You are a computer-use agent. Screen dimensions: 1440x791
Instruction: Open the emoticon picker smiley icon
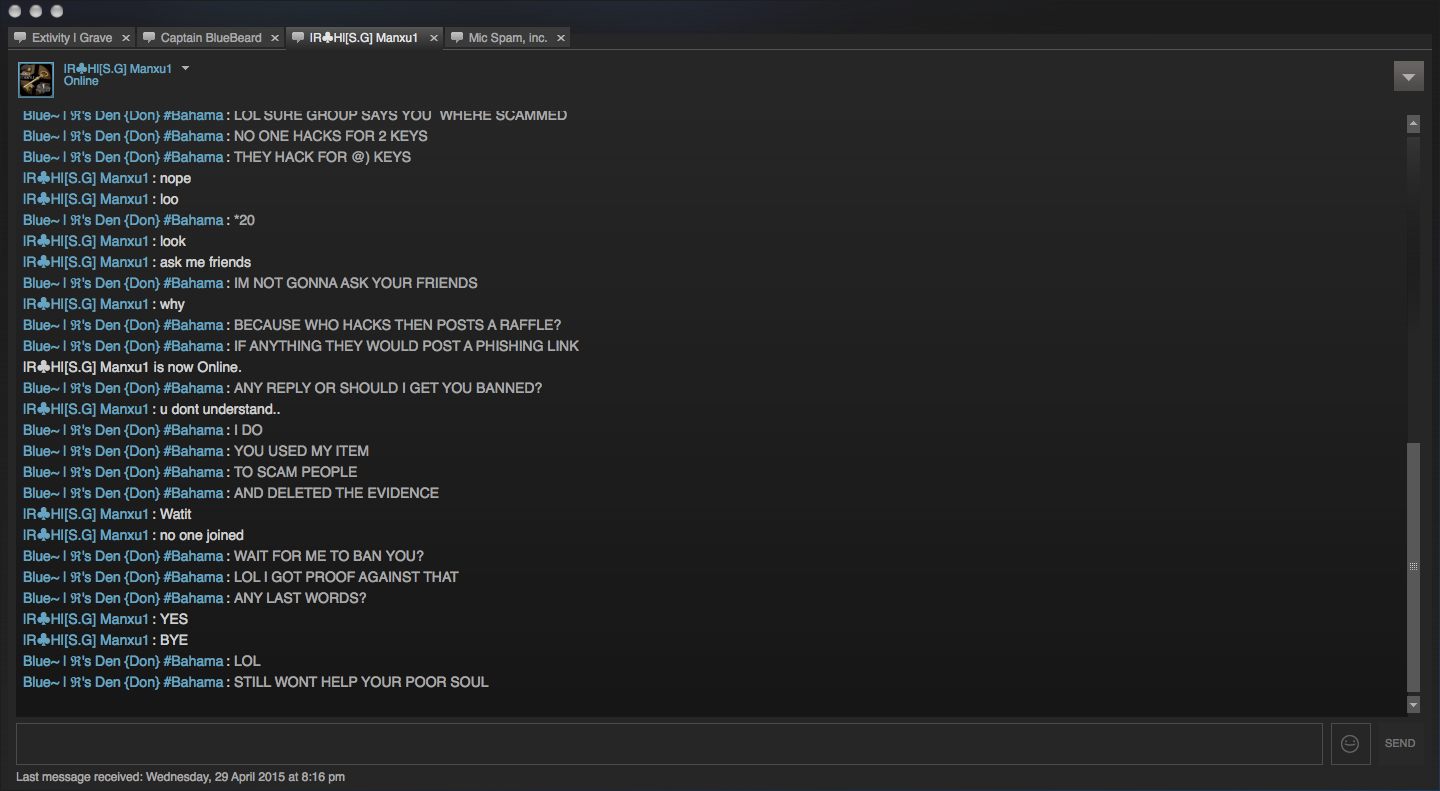(1350, 744)
